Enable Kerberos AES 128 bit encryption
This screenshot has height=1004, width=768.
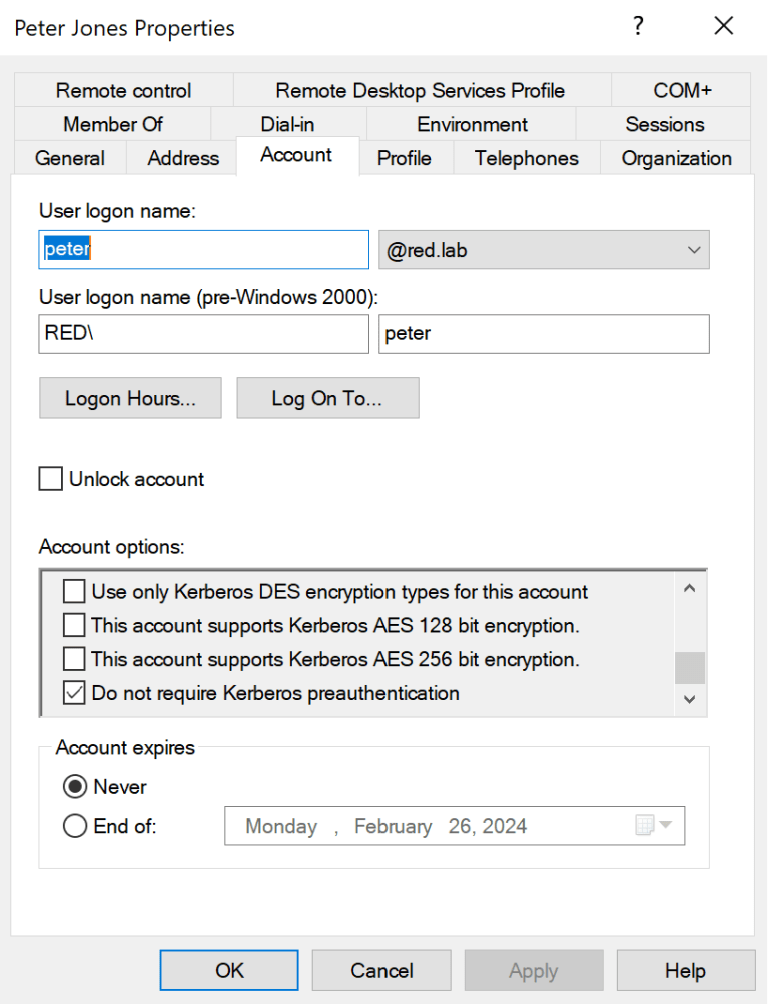point(74,626)
